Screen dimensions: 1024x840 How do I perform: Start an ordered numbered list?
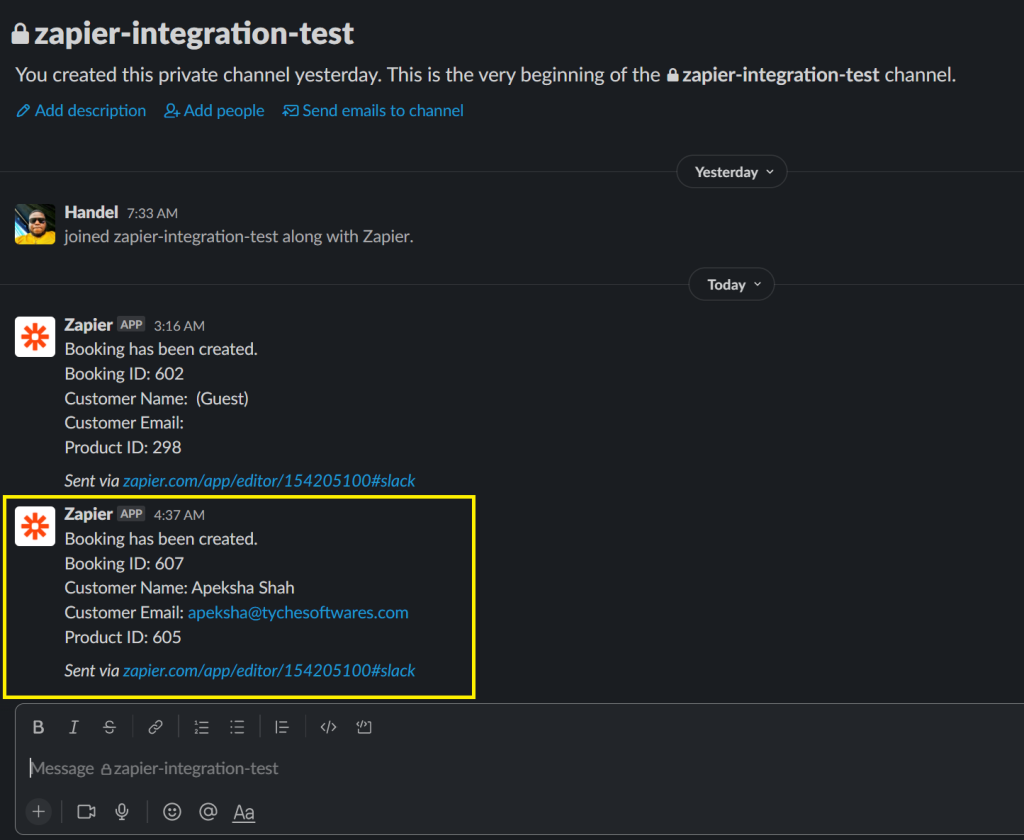pos(201,727)
